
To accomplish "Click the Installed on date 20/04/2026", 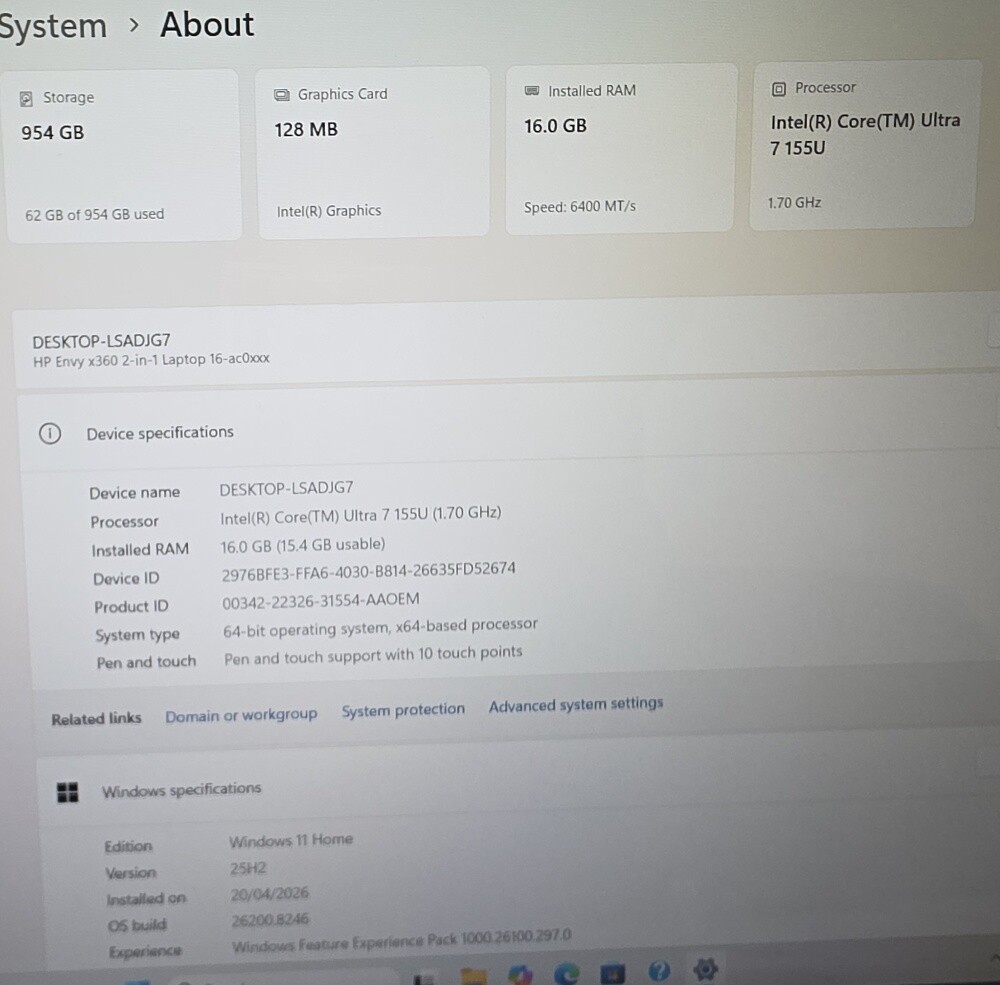I will (x=270, y=894).
